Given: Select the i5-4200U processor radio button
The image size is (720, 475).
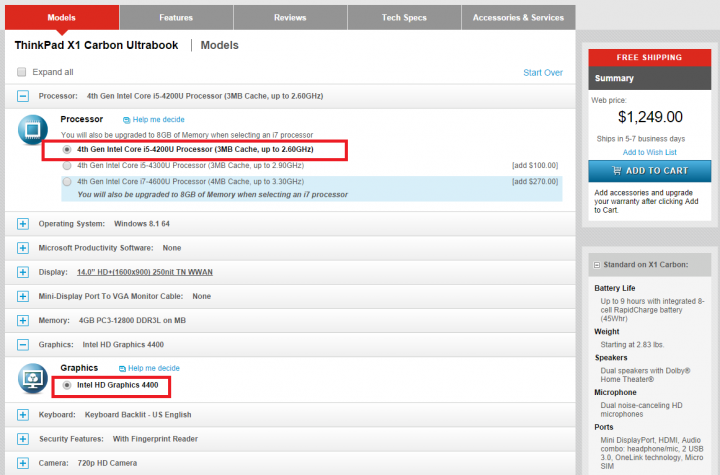Looking at the screenshot, I should point(67,150).
